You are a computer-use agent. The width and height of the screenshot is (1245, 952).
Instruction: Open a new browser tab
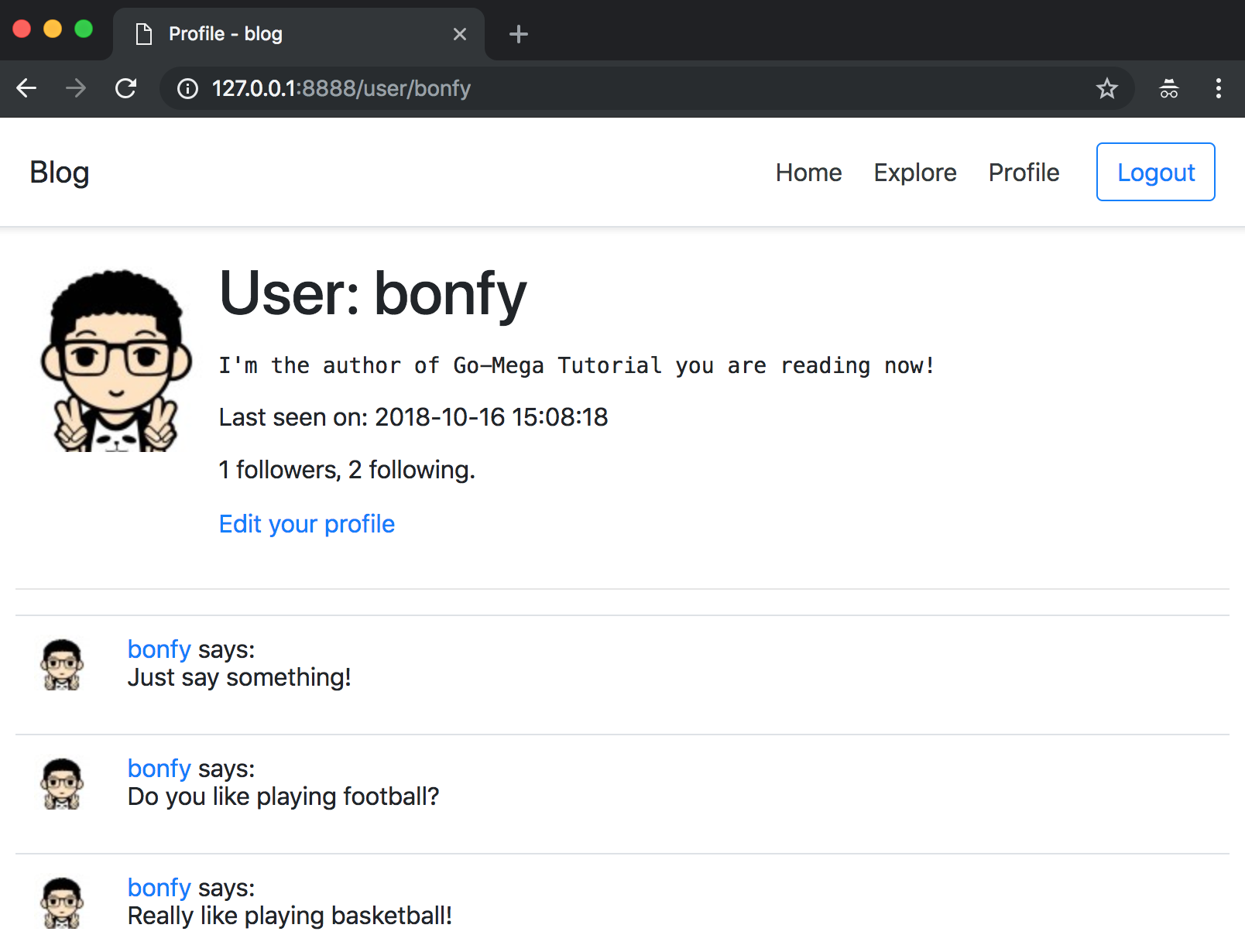(x=518, y=34)
